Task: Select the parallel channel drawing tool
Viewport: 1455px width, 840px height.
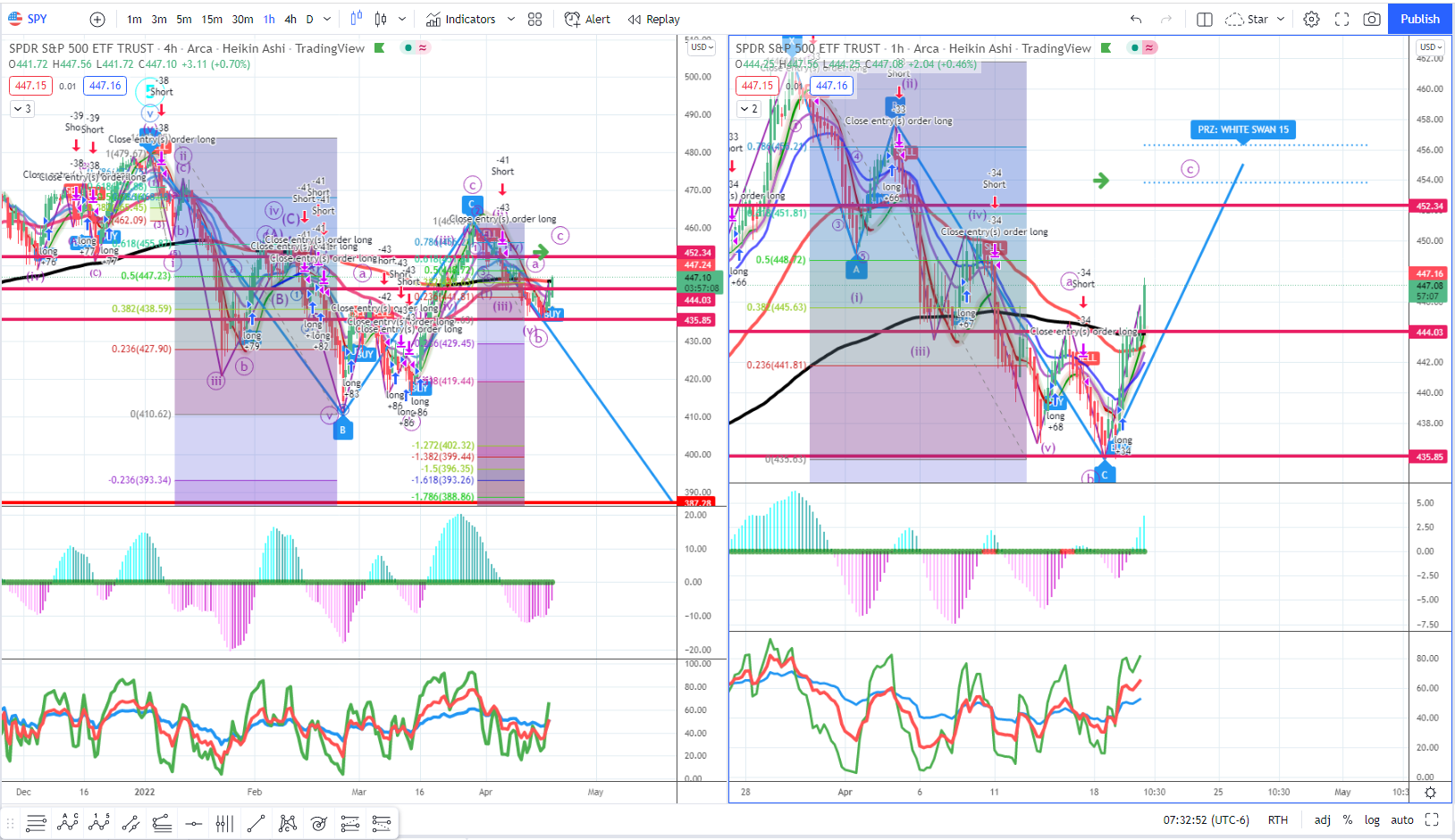Action: [130, 823]
